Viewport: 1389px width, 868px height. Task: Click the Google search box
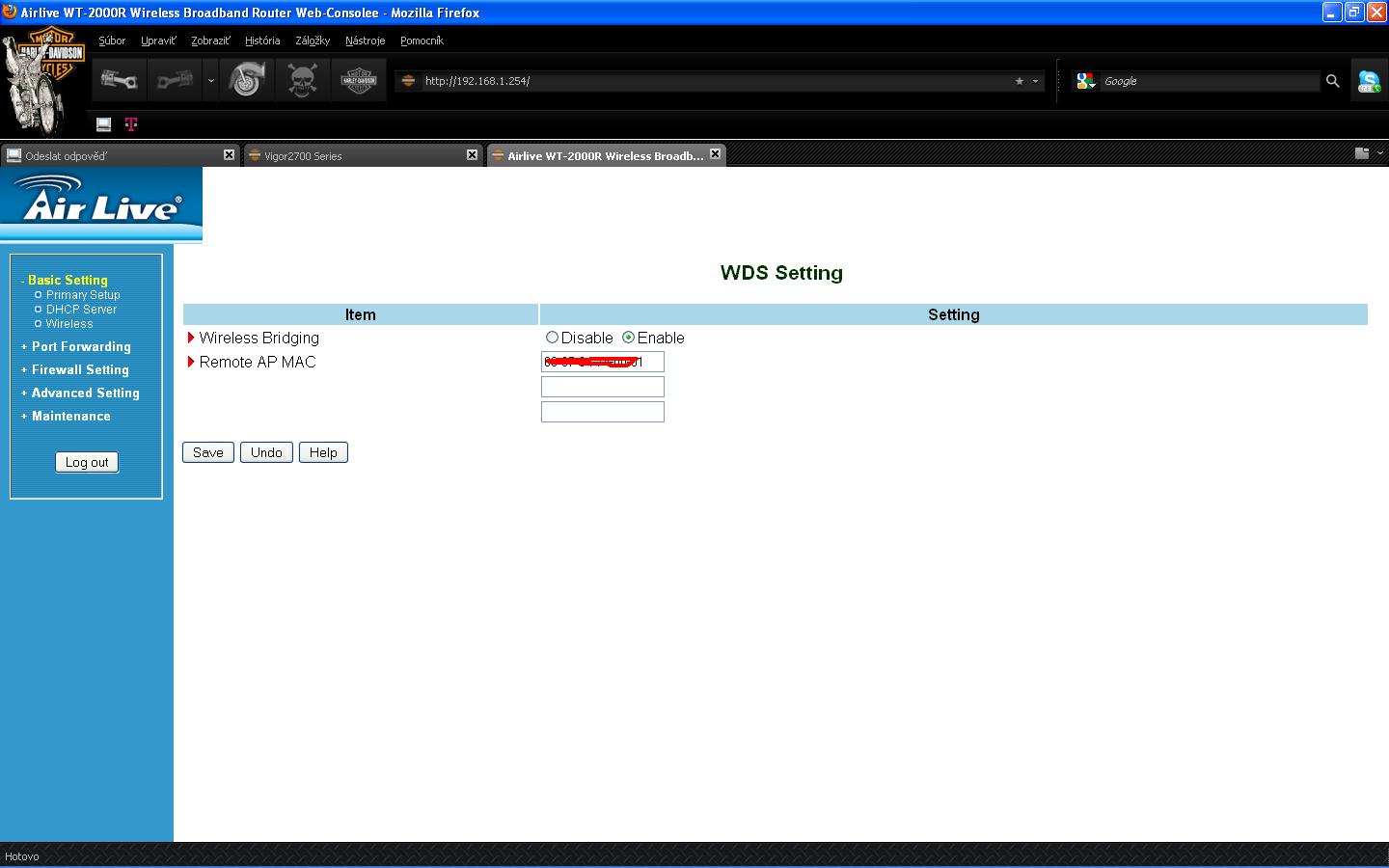[x=1211, y=81]
